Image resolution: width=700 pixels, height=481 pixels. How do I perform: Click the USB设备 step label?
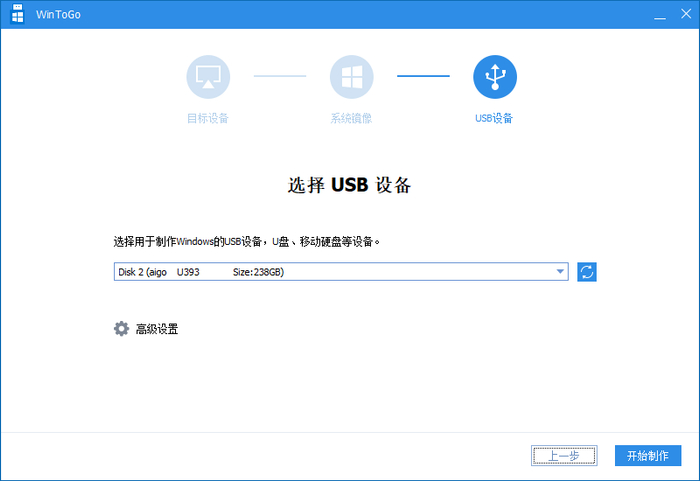pos(494,118)
